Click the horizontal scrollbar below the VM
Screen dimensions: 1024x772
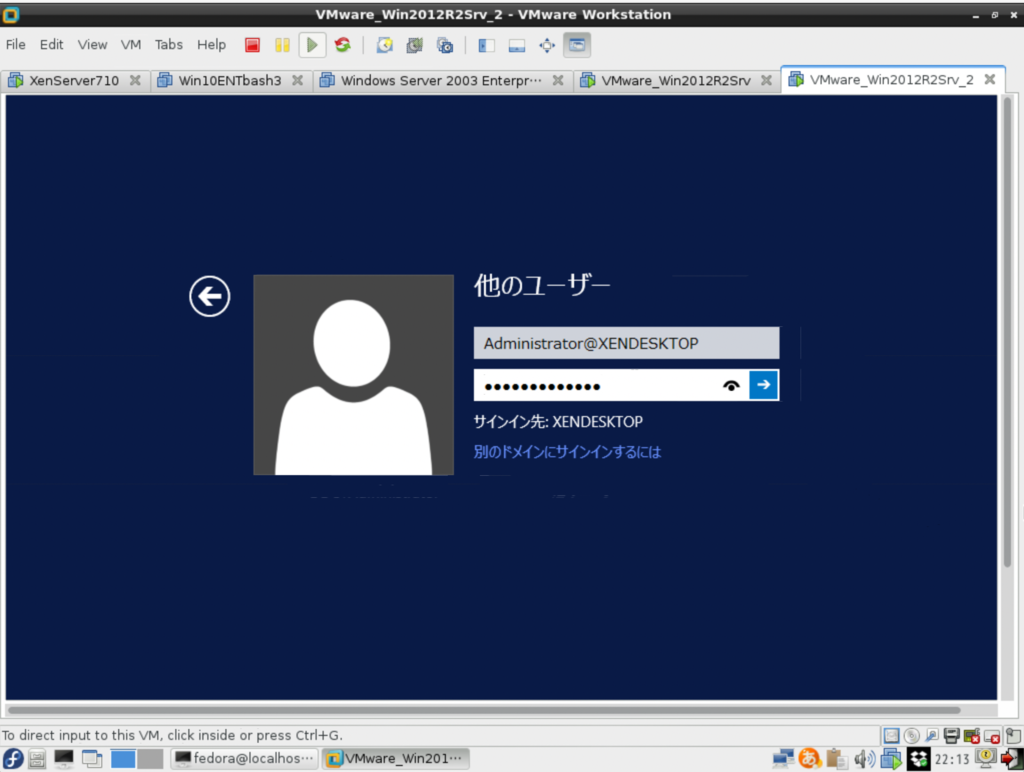coord(483,710)
